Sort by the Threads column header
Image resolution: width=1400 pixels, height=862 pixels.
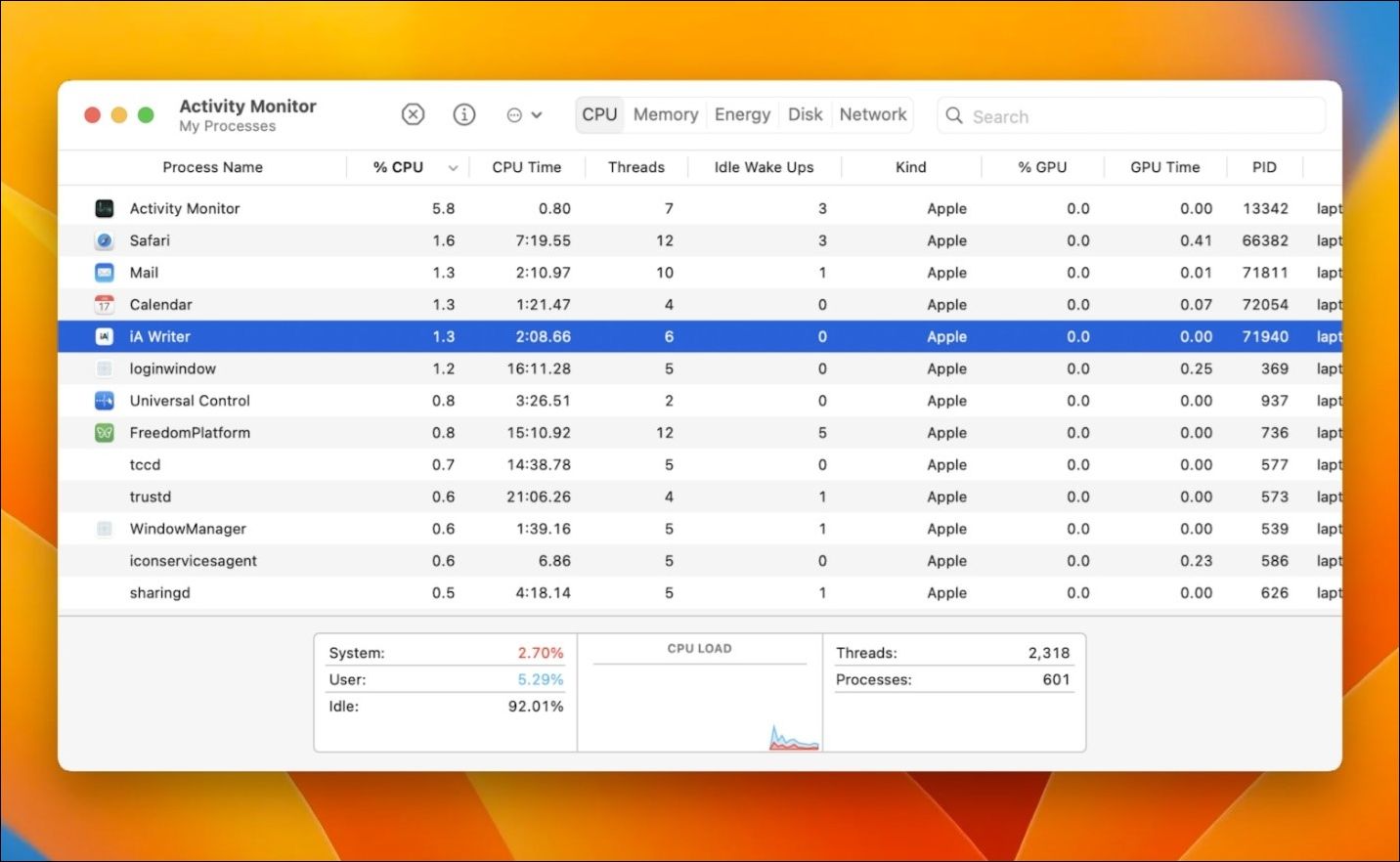pyautogui.click(x=635, y=167)
